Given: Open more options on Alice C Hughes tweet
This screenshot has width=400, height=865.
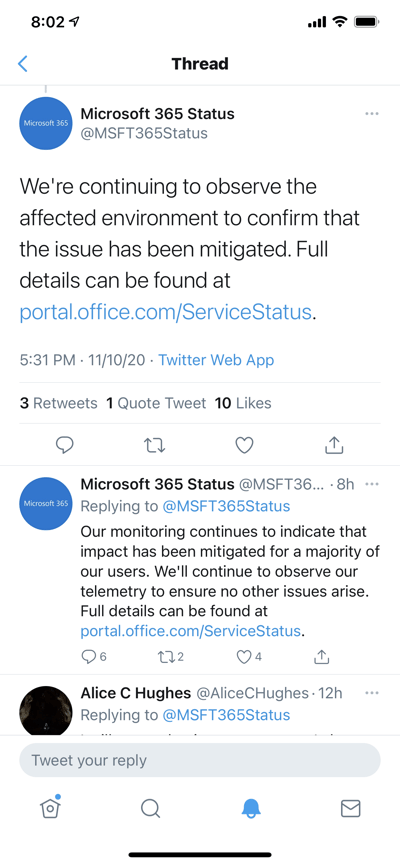Looking at the screenshot, I should point(372,693).
